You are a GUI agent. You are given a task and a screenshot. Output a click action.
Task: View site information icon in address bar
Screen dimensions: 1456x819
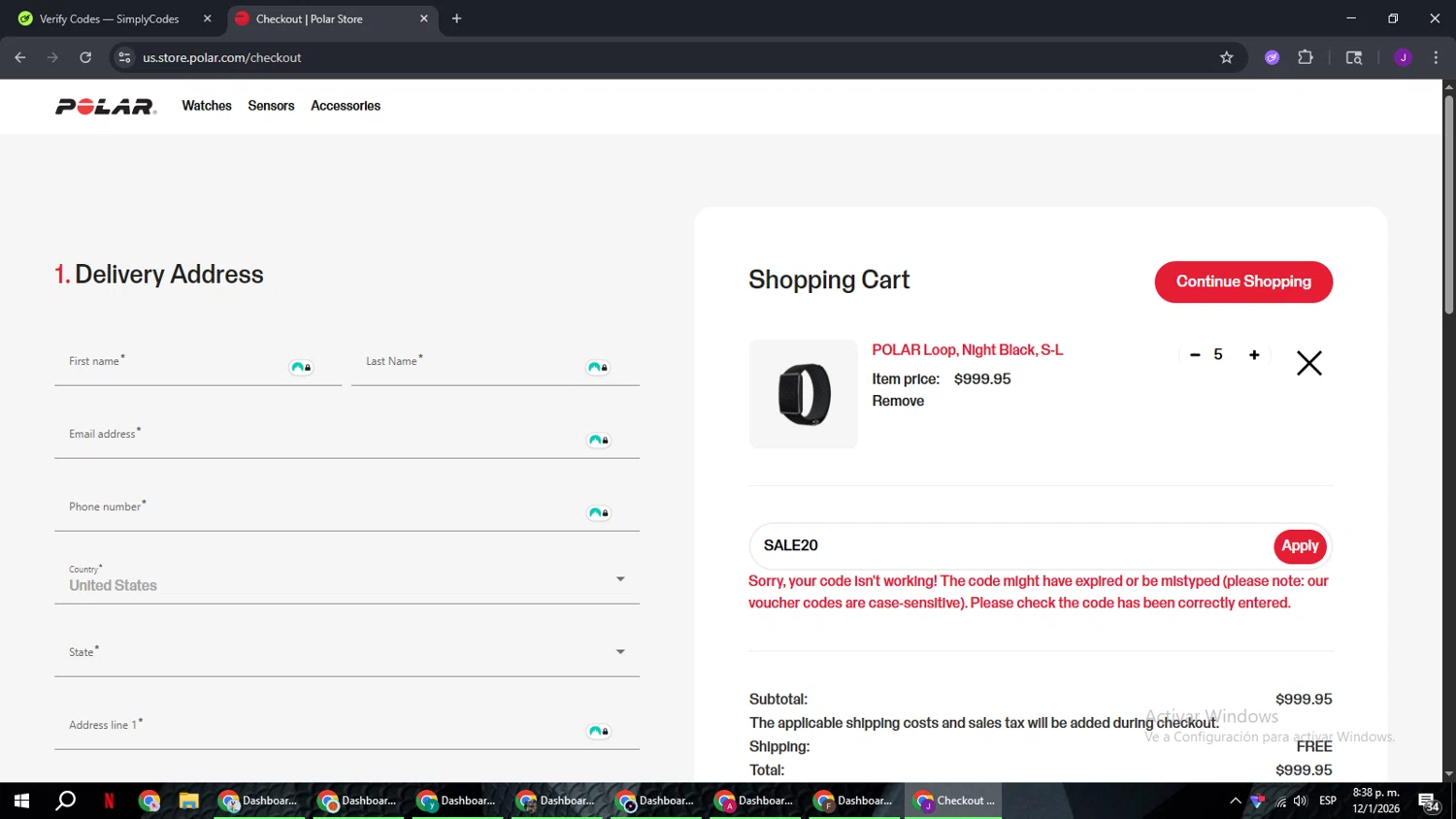[124, 57]
